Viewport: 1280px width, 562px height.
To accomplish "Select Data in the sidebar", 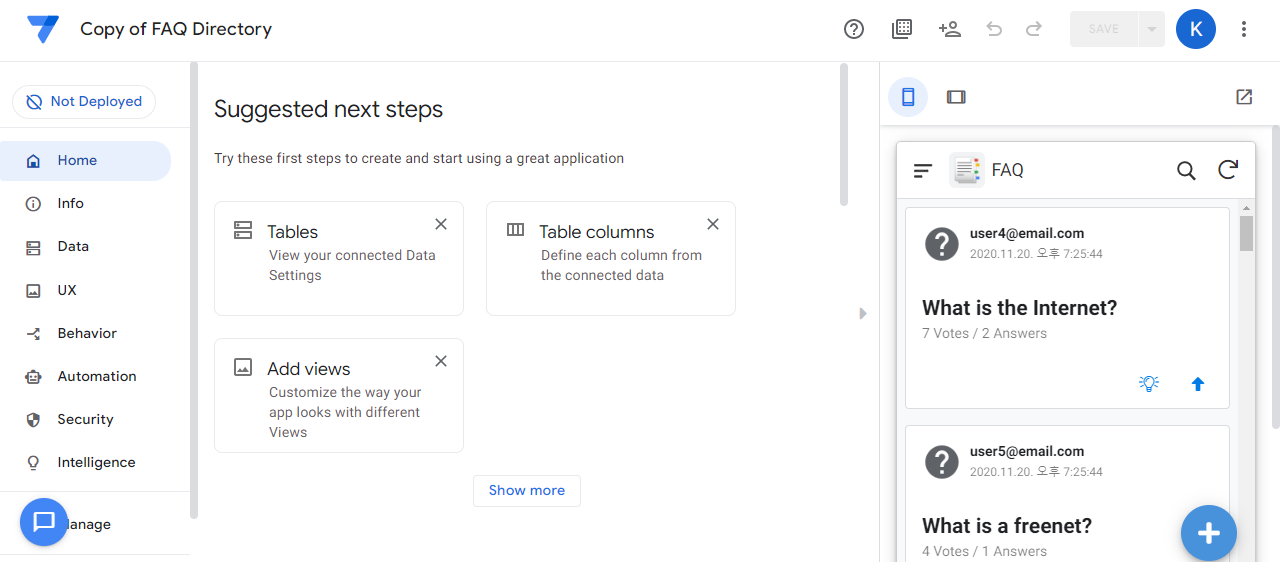I will pos(85,246).
